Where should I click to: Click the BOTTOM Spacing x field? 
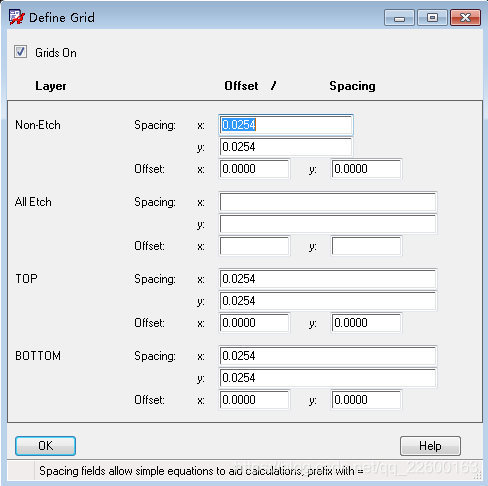328,356
